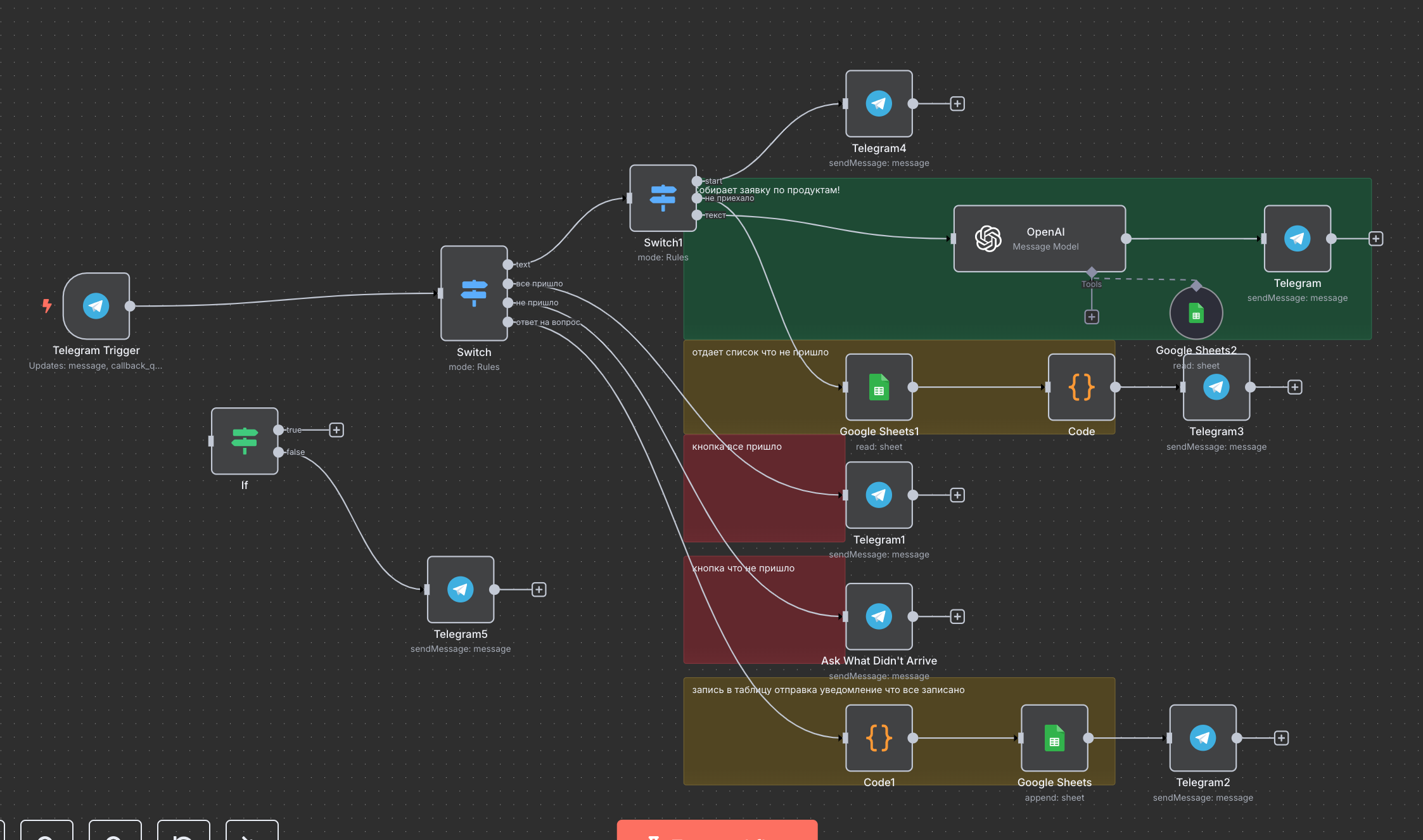Click the Telegram5 node
This screenshot has width=1423, height=840.
461,590
